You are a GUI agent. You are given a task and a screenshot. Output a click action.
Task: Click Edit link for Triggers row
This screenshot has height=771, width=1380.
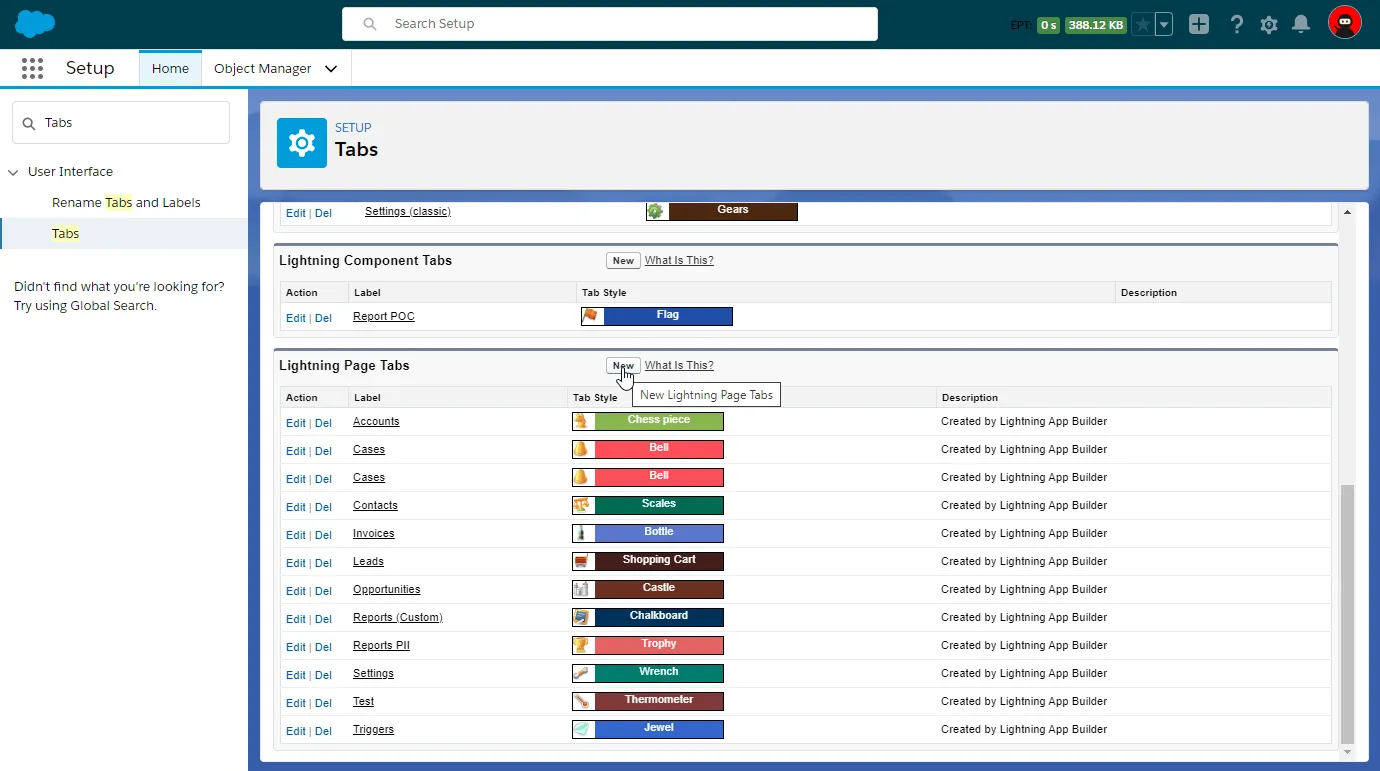click(x=295, y=731)
